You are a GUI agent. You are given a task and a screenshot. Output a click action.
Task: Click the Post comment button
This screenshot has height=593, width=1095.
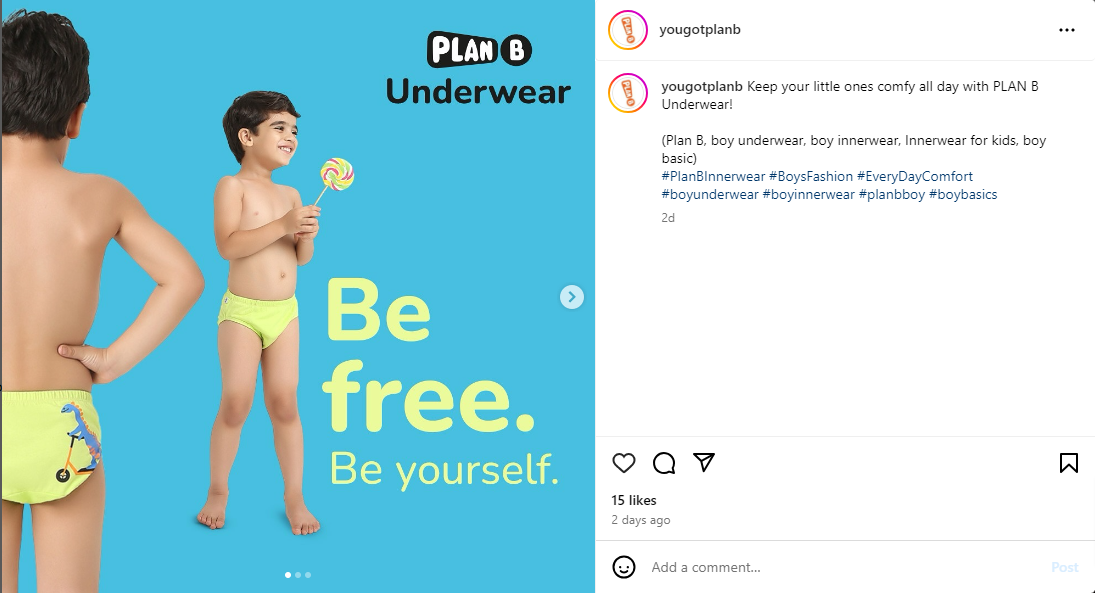[1064, 567]
